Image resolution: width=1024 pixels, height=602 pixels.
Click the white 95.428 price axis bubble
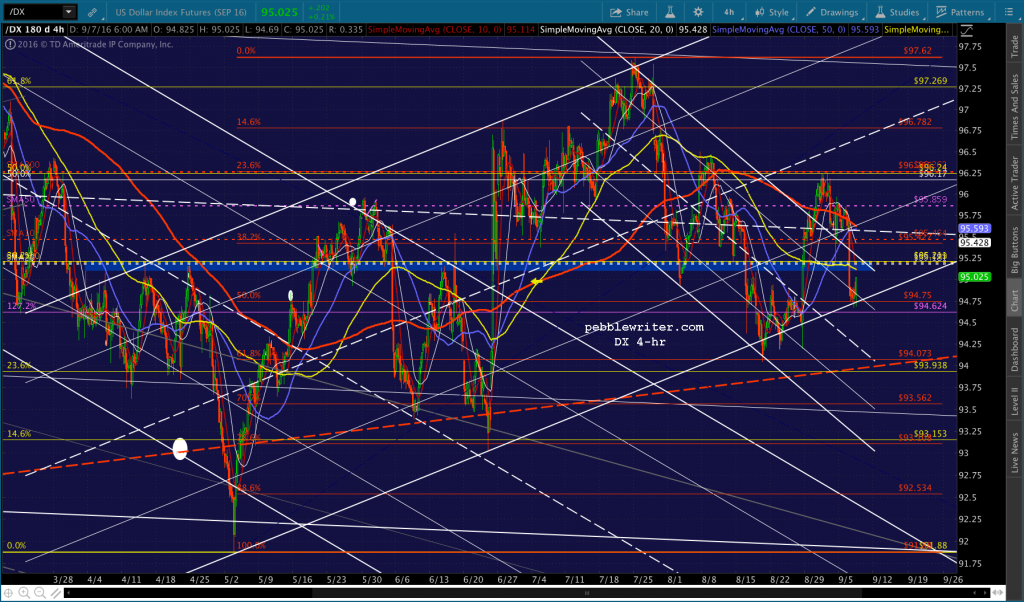coord(974,242)
